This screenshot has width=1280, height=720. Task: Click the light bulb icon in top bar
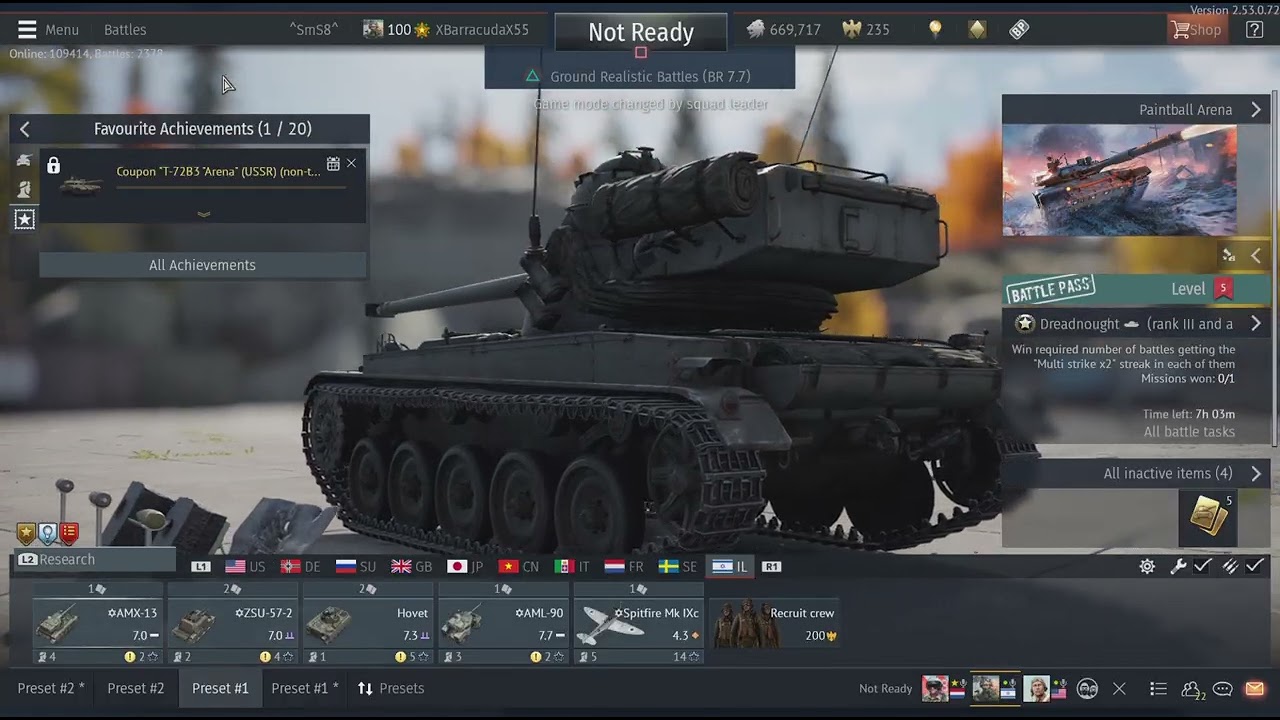[x=935, y=30]
